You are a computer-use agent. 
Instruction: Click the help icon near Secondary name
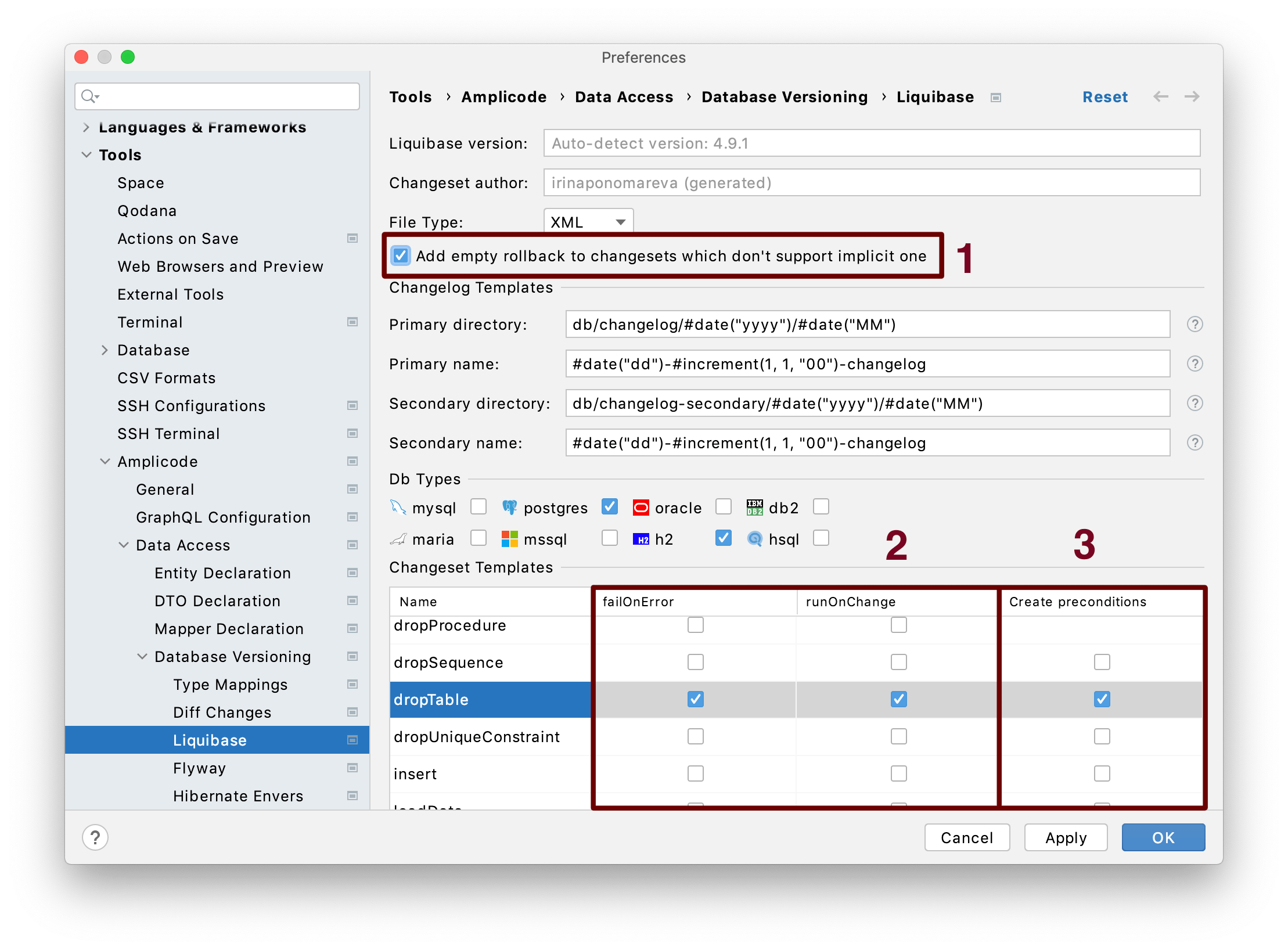(x=1195, y=442)
